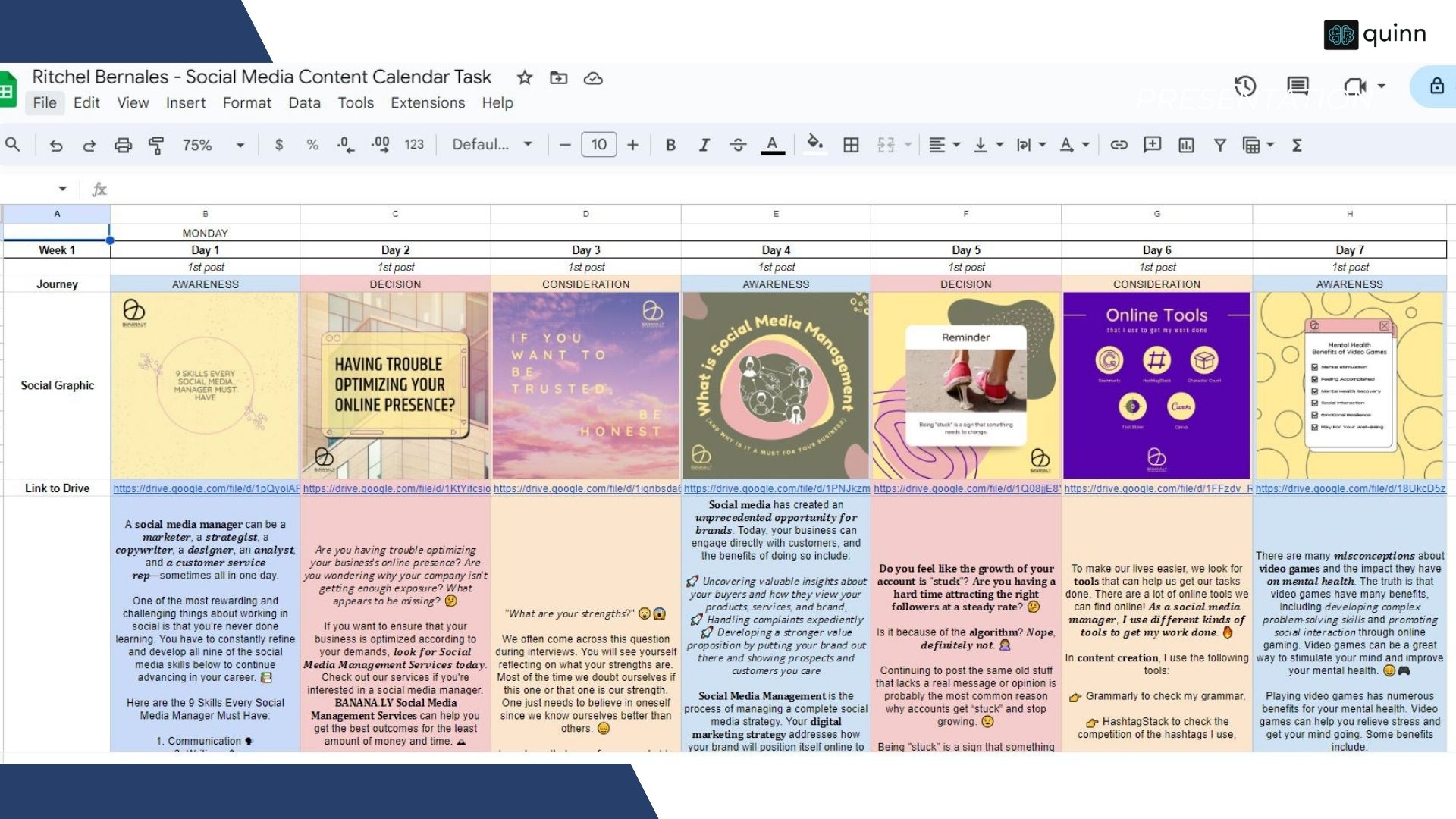Open the Extensions menu
Image resolution: width=1456 pixels, height=819 pixels.
[x=427, y=102]
